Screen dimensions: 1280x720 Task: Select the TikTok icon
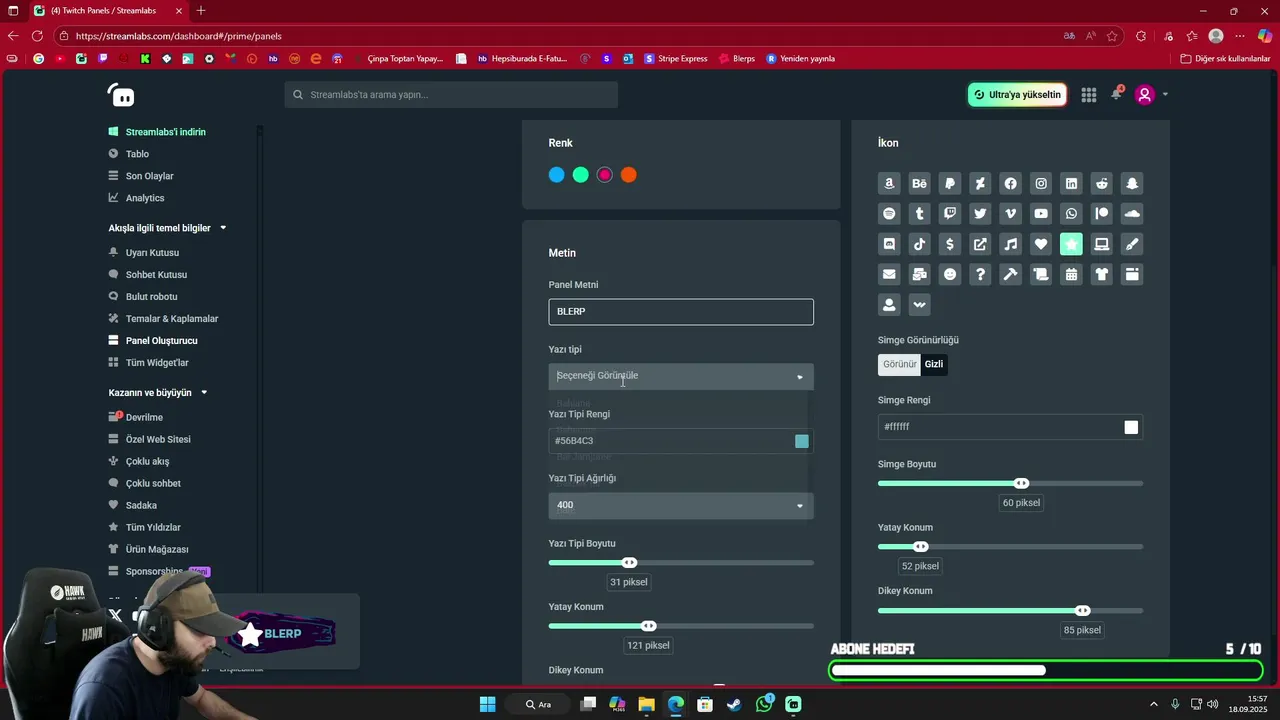click(x=919, y=244)
